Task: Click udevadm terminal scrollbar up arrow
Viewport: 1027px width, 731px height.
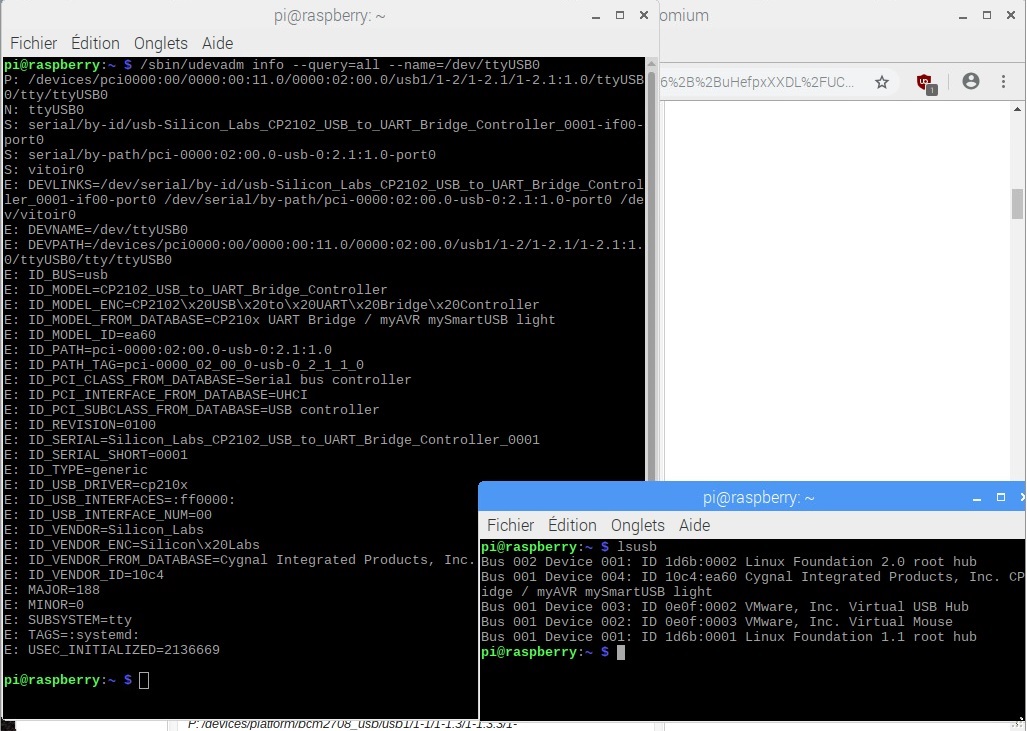Action: pos(651,64)
